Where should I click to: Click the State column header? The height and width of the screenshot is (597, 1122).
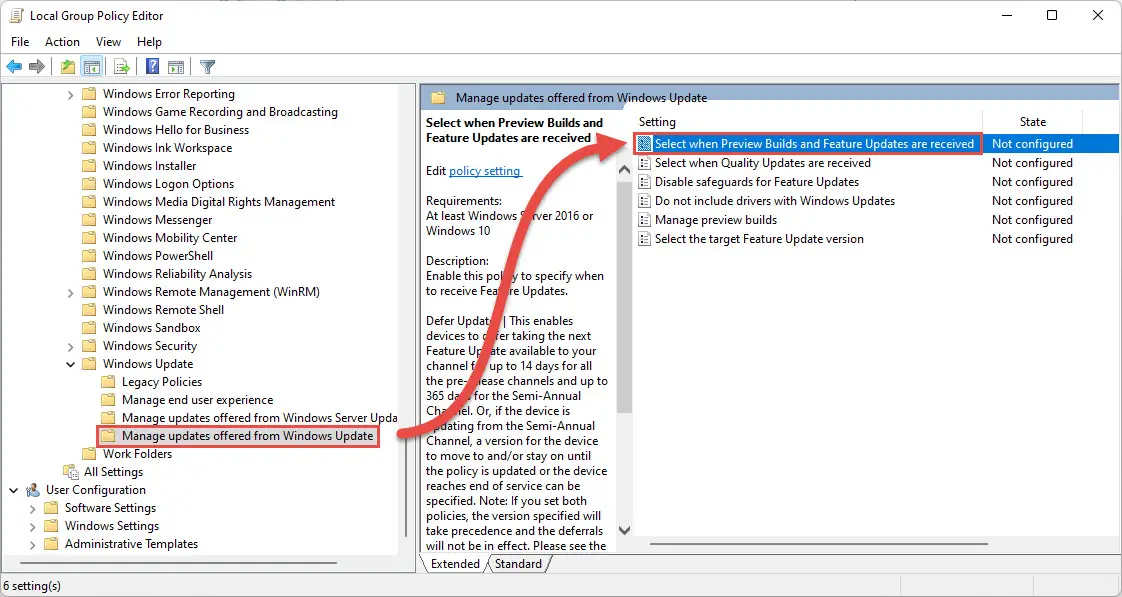pyautogui.click(x=1033, y=122)
